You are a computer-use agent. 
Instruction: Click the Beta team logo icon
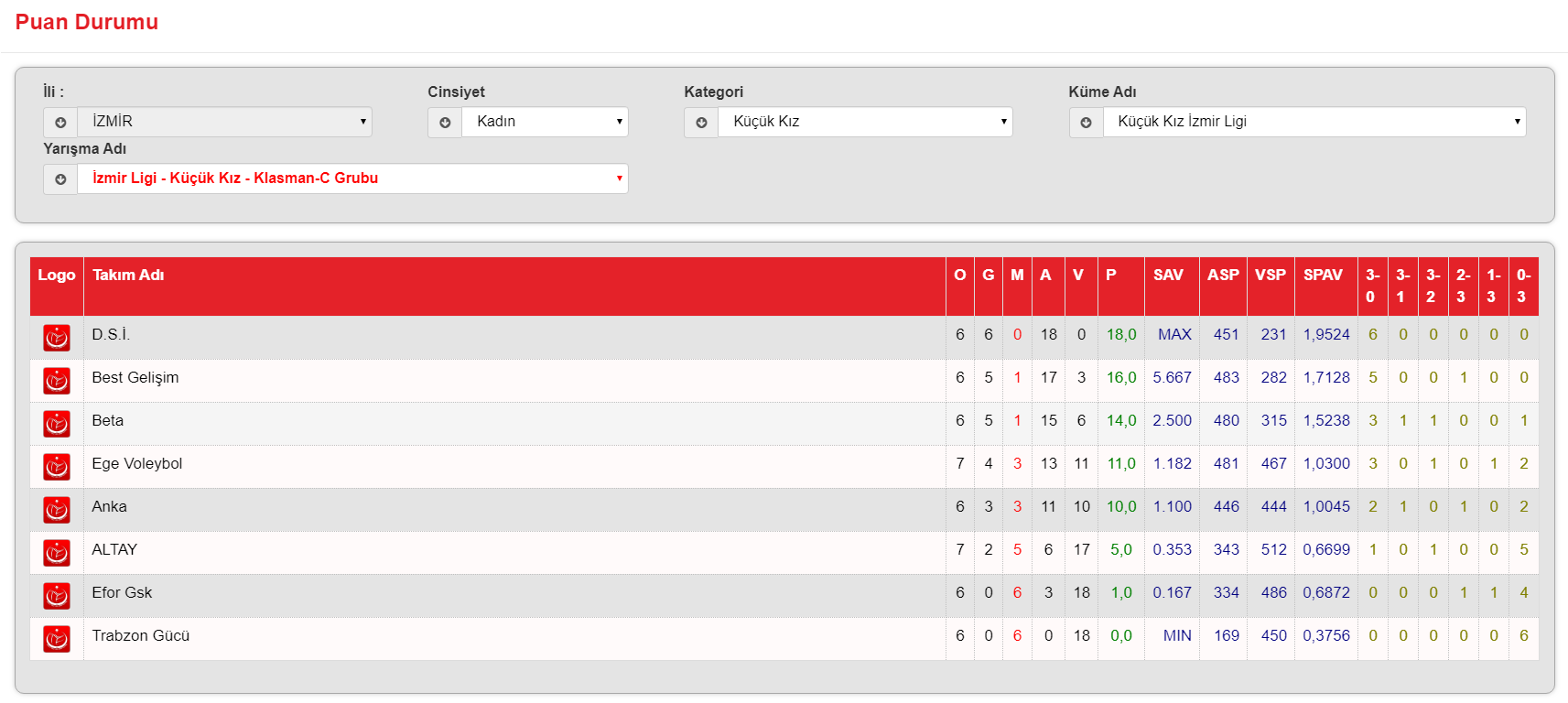57,424
